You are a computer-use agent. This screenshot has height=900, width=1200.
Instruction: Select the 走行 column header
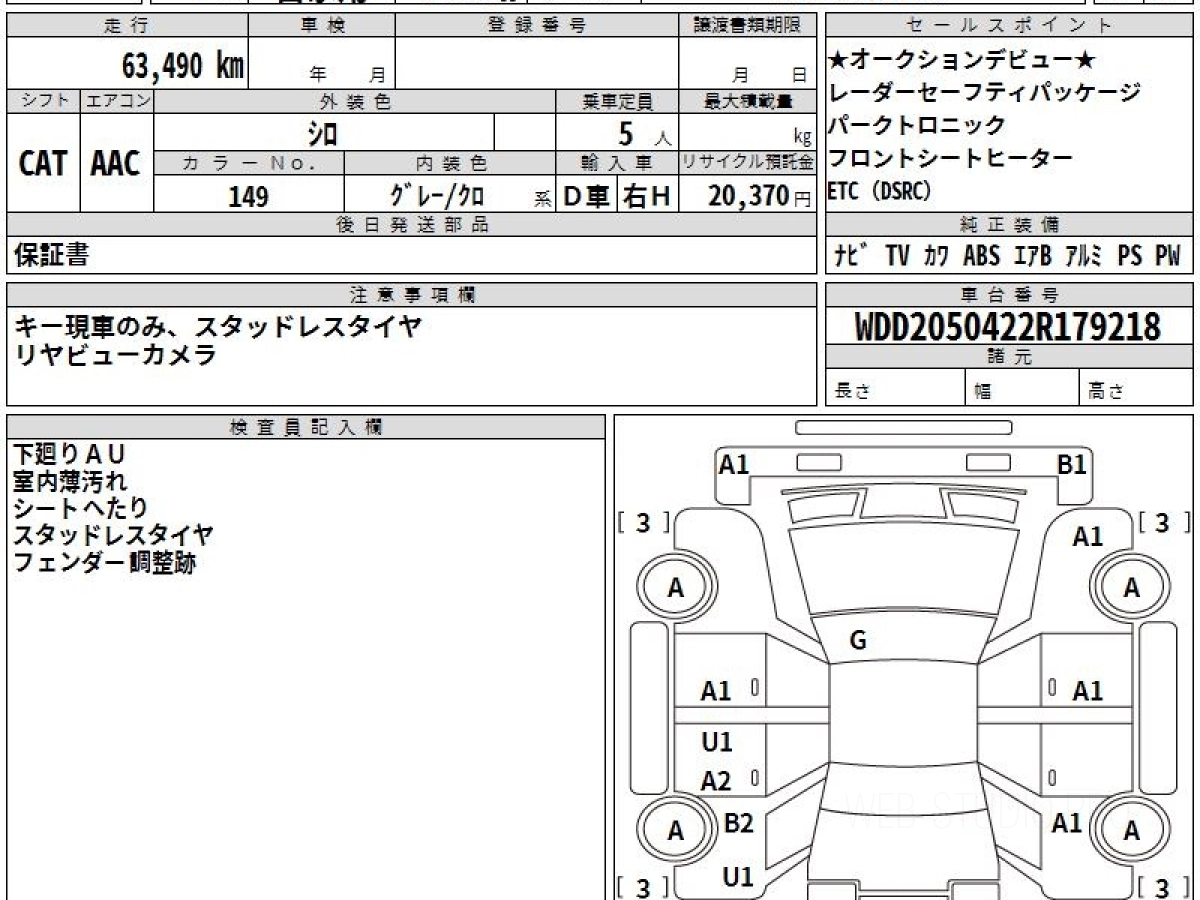point(127,26)
